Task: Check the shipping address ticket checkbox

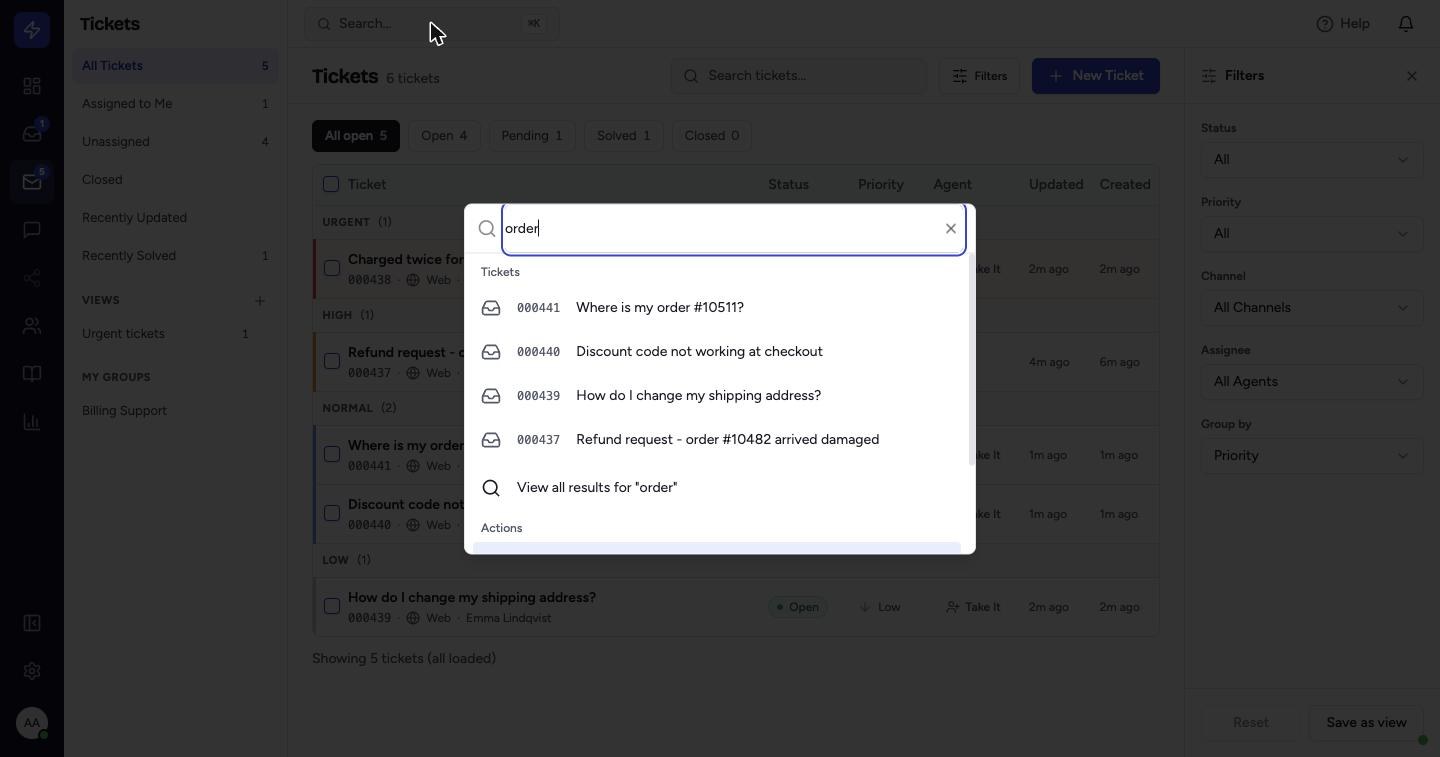Action: pos(332,606)
